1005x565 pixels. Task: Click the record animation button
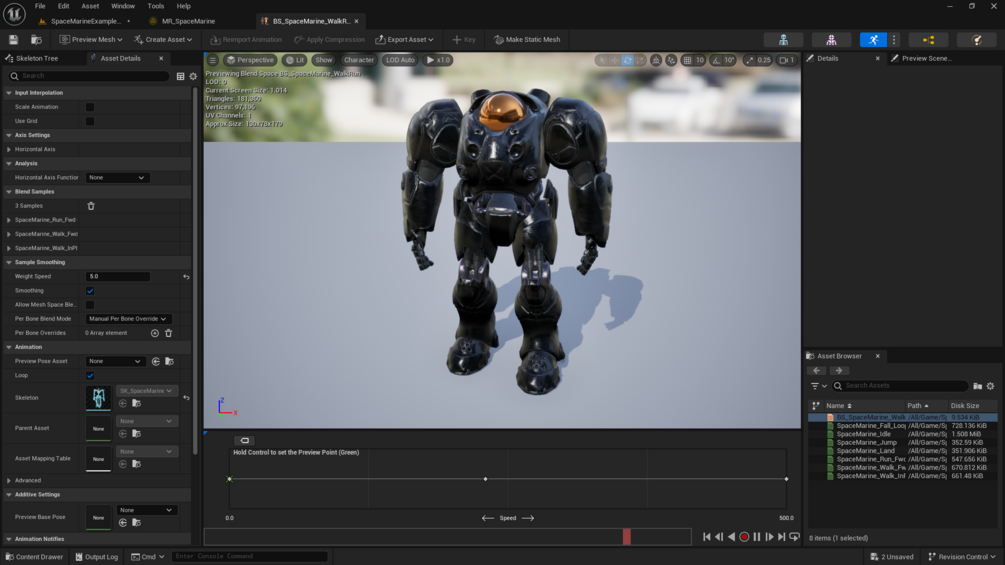pyautogui.click(x=744, y=537)
